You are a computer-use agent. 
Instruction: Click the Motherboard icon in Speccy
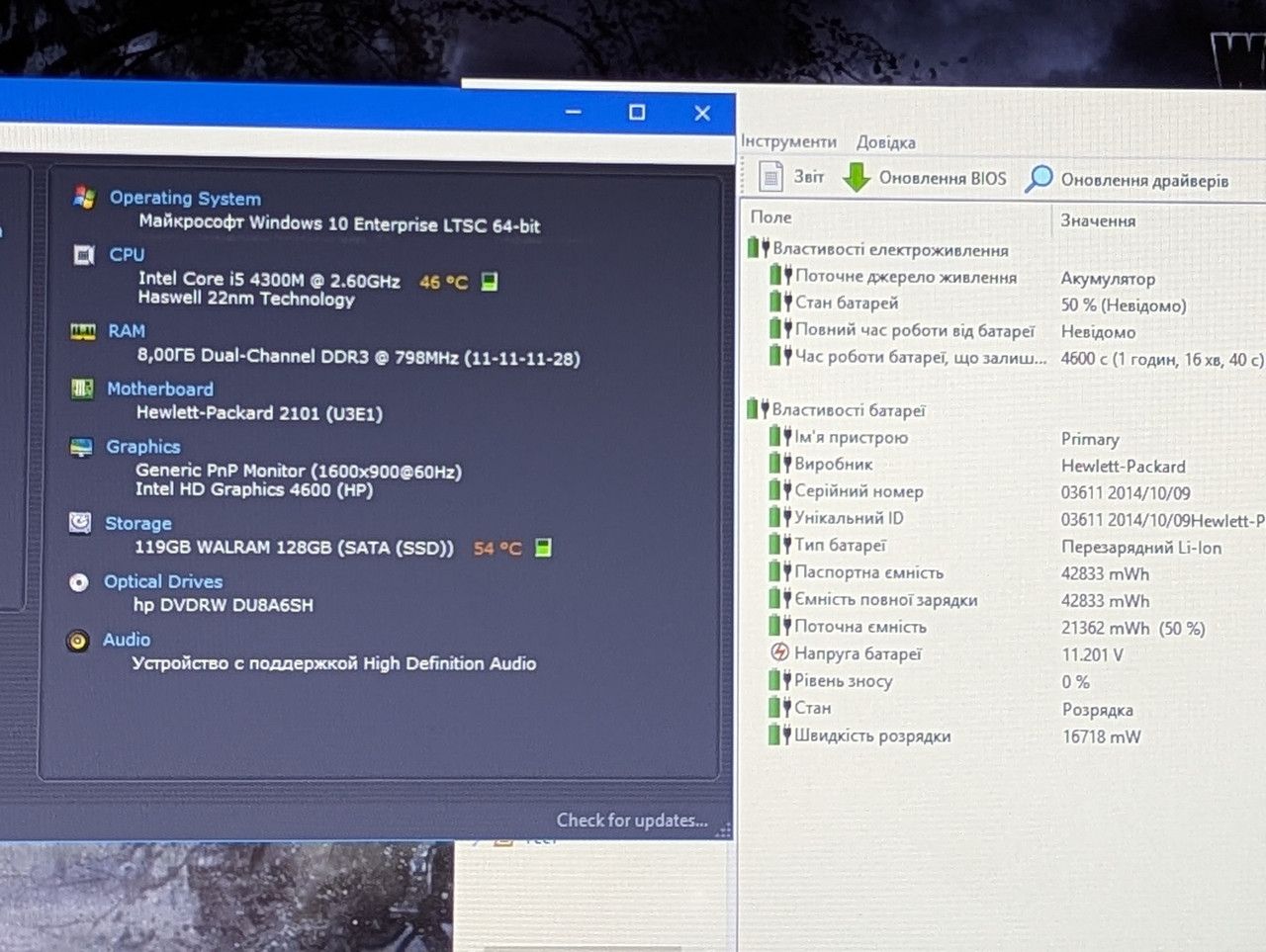coord(82,389)
